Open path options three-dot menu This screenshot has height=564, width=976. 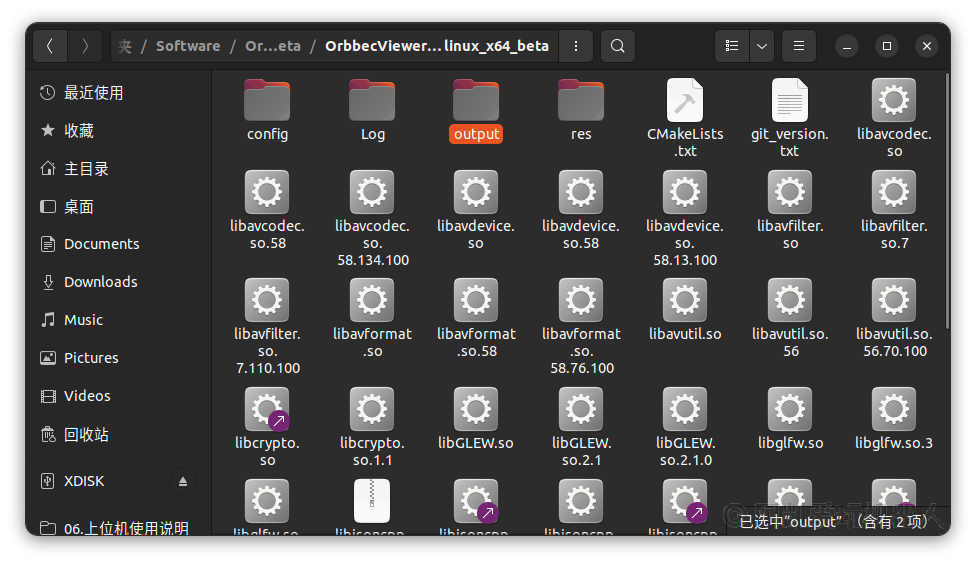pos(575,46)
